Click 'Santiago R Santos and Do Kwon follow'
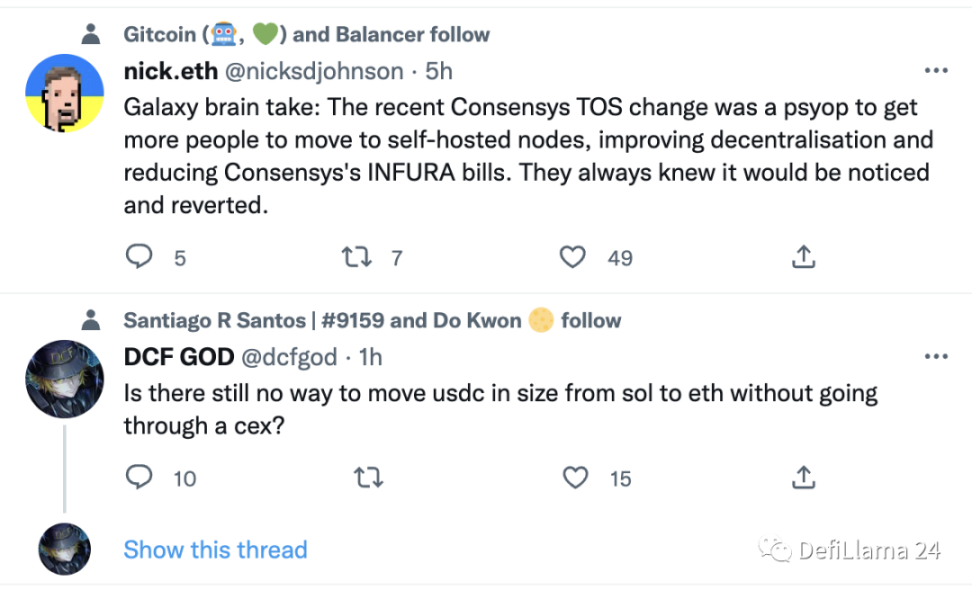972x590 pixels. [x=372, y=320]
